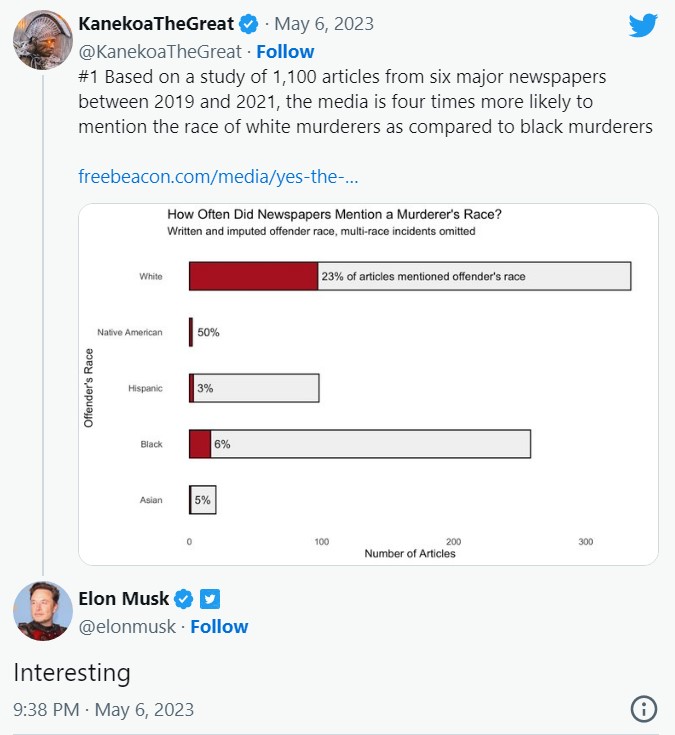Screen dimensions: 675x735
Task: Open KanekoaTheGreat's profile avatar
Action: (x=43, y=40)
